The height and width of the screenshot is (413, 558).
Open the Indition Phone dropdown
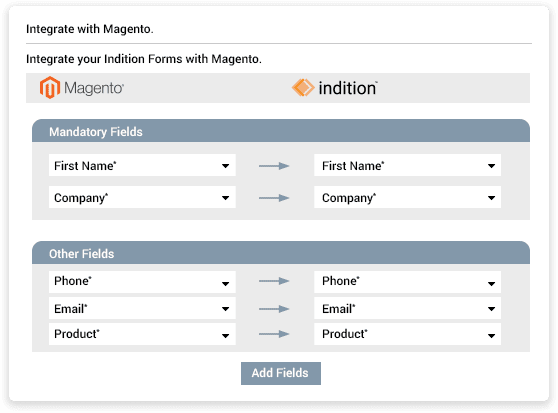[x=407, y=282]
